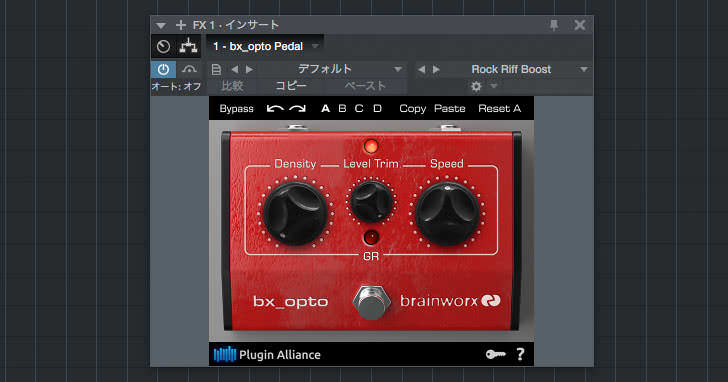The height and width of the screenshot is (382, 728).
Task: Stomp the metal footswitch on pedal
Action: point(370,302)
